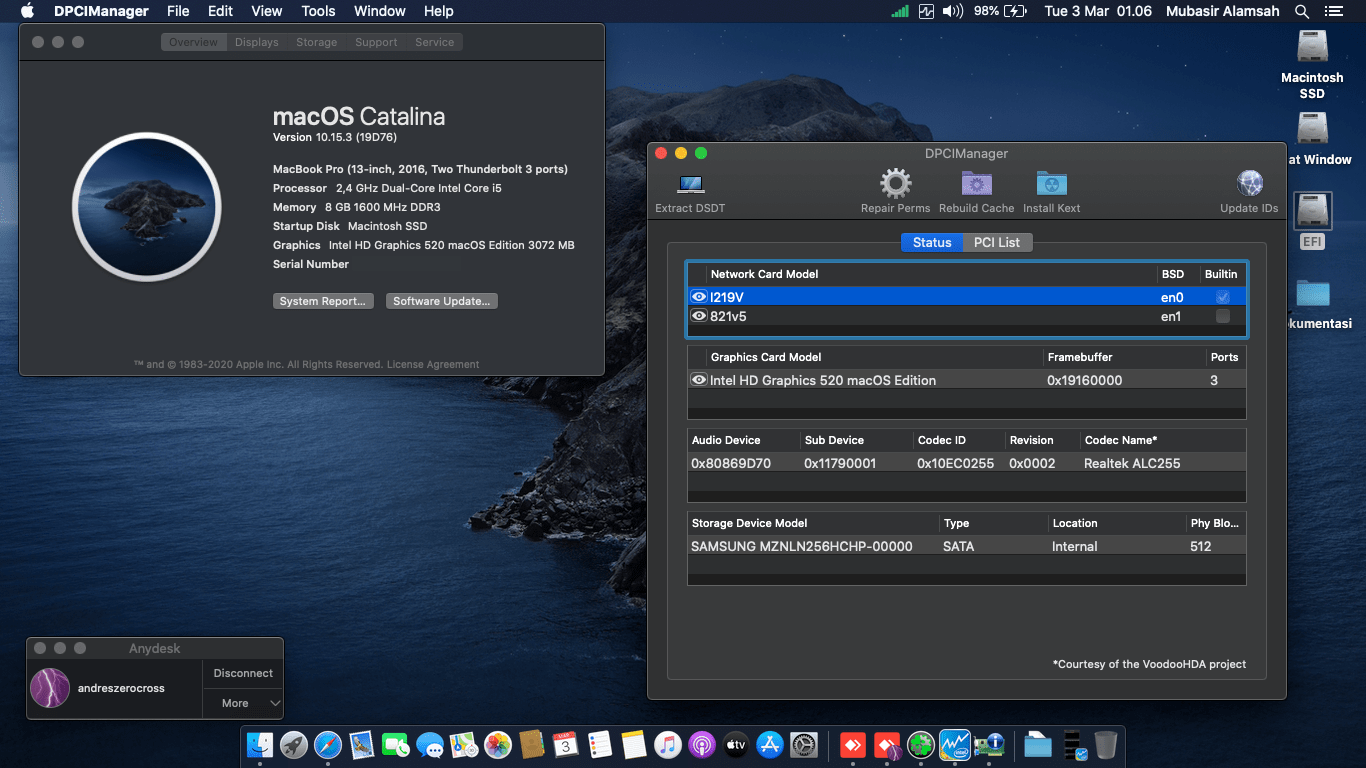The height and width of the screenshot is (768, 1366).
Task: Open System Preferences from the Dock
Action: click(x=804, y=745)
